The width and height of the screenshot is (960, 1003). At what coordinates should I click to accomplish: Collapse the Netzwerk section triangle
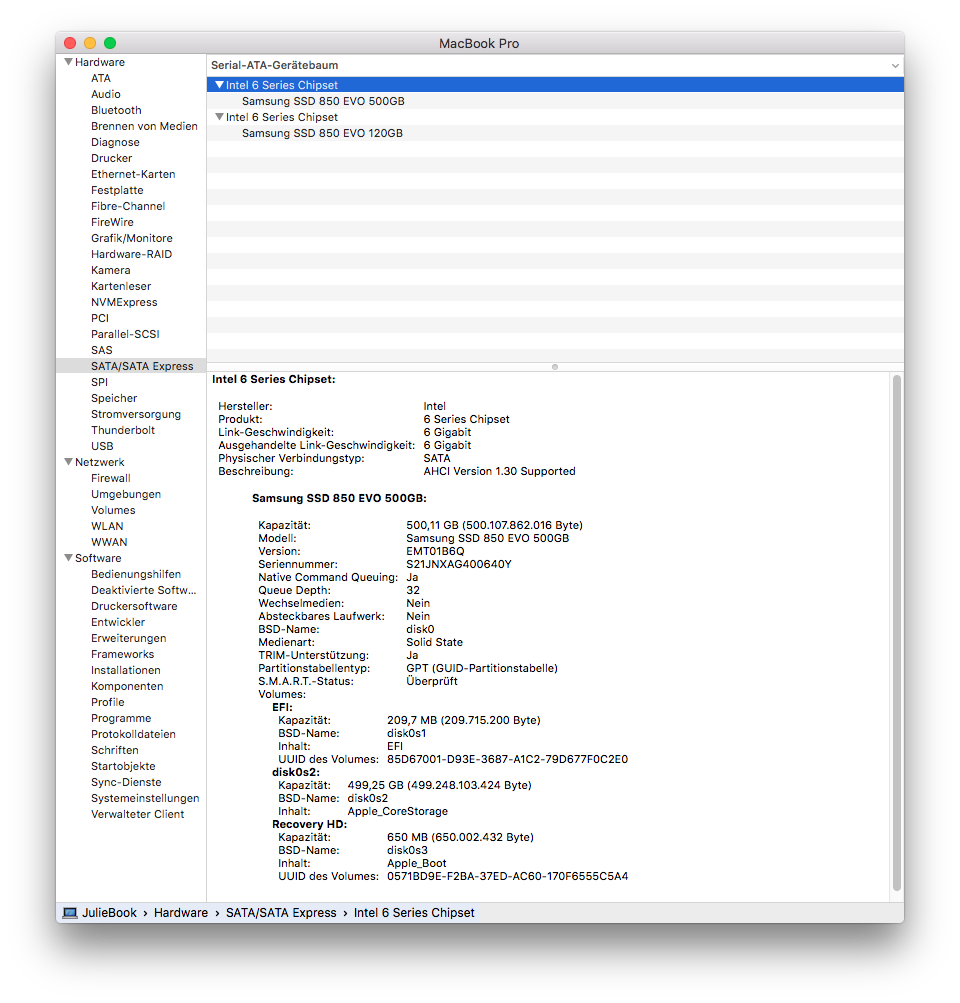coord(68,462)
